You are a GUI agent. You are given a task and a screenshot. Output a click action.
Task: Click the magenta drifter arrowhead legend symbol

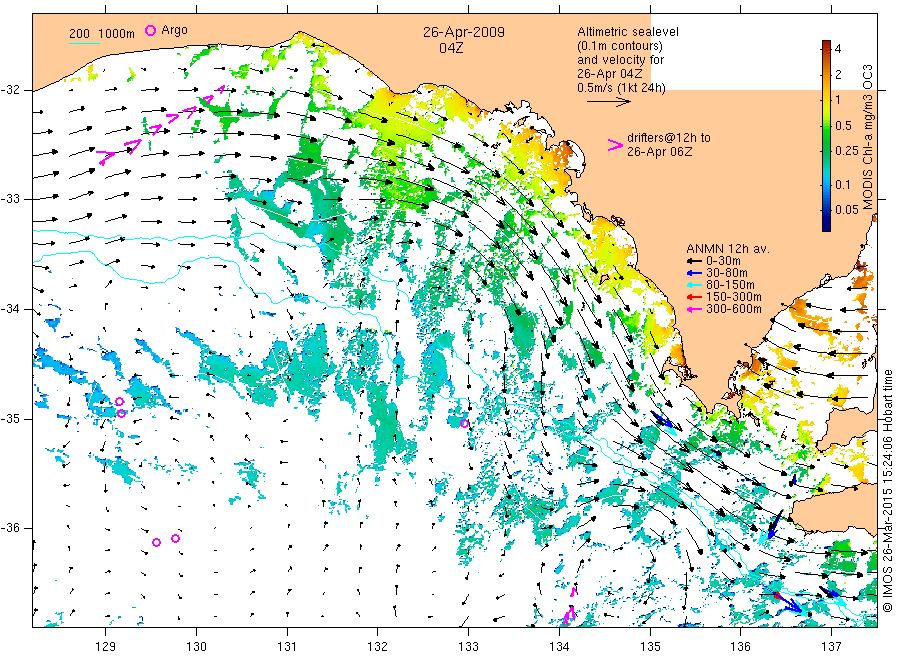coord(615,145)
